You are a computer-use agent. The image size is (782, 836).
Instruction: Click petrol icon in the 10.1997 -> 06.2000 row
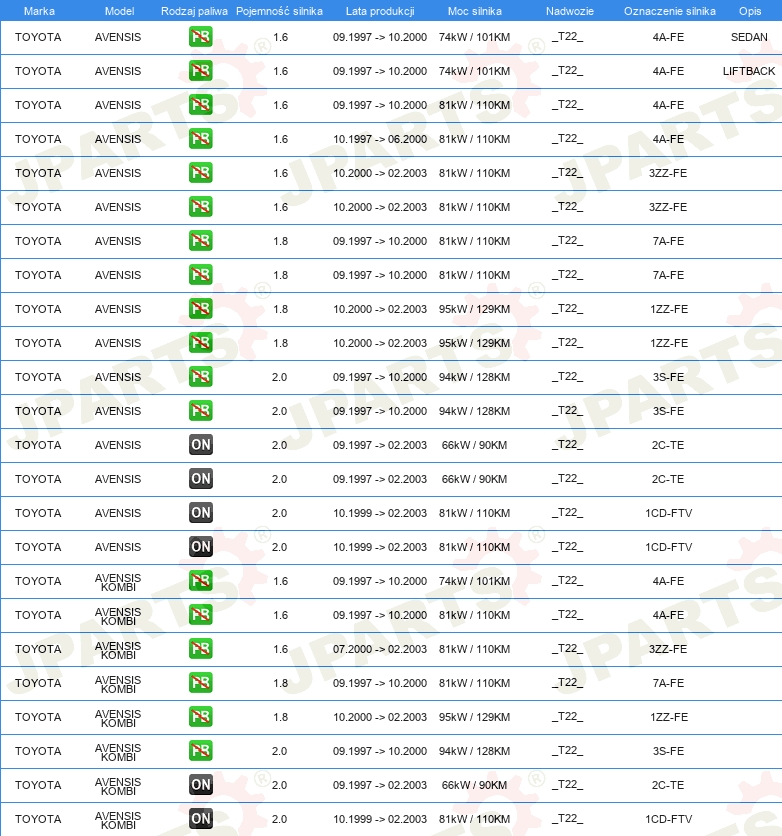(x=200, y=139)
